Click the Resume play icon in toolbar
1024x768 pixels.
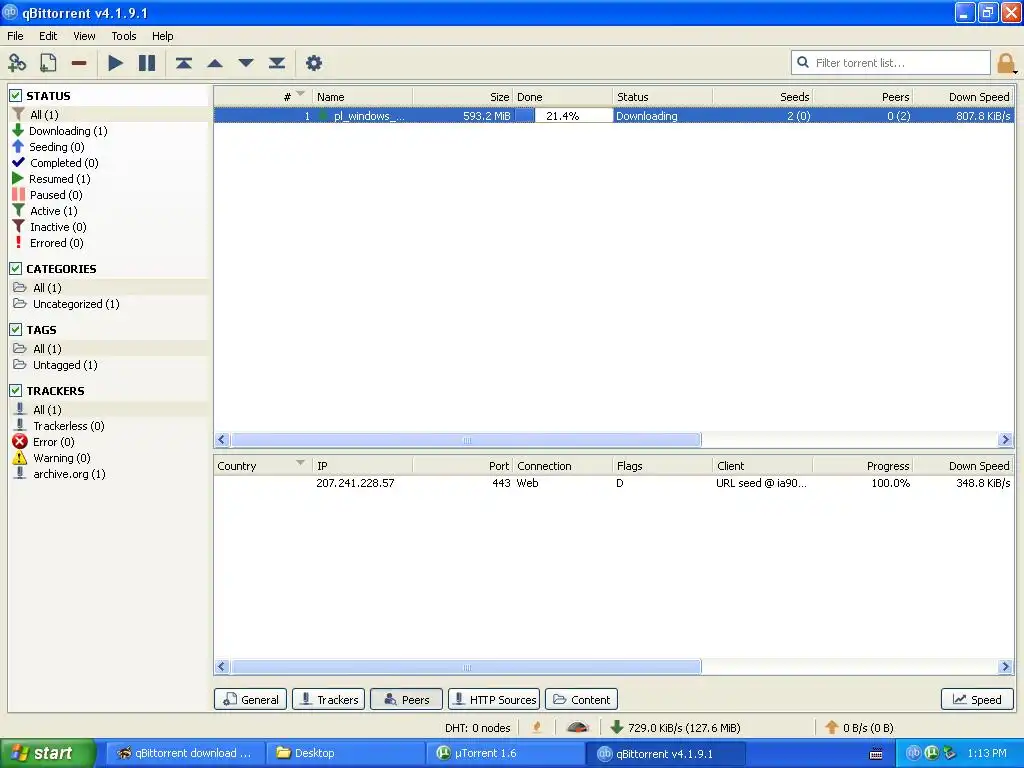pos(116,63)
